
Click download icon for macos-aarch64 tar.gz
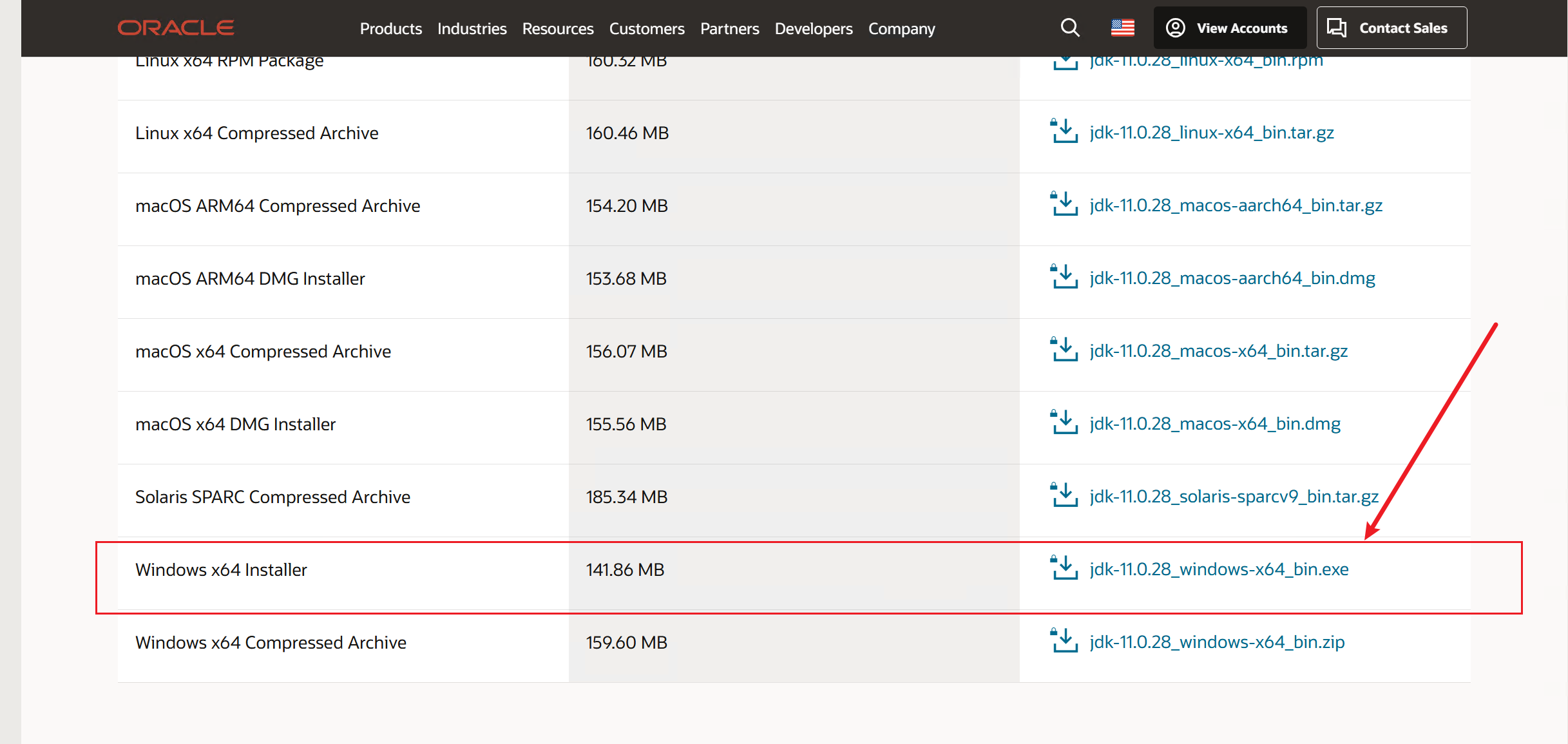coord(1064,204)
